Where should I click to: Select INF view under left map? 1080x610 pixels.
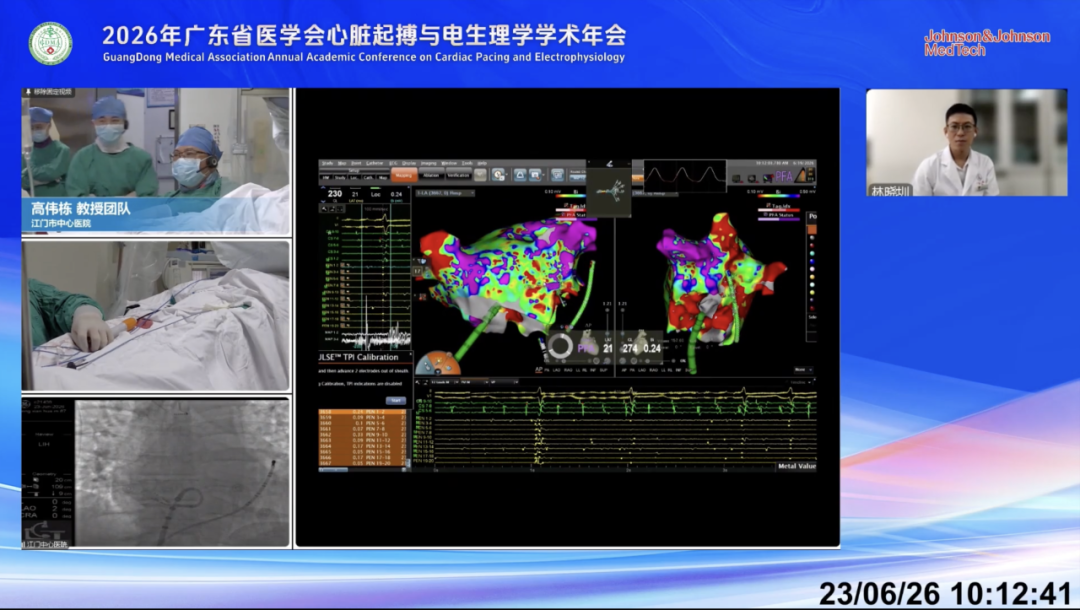pyautogui.click(x=592, y=370)
